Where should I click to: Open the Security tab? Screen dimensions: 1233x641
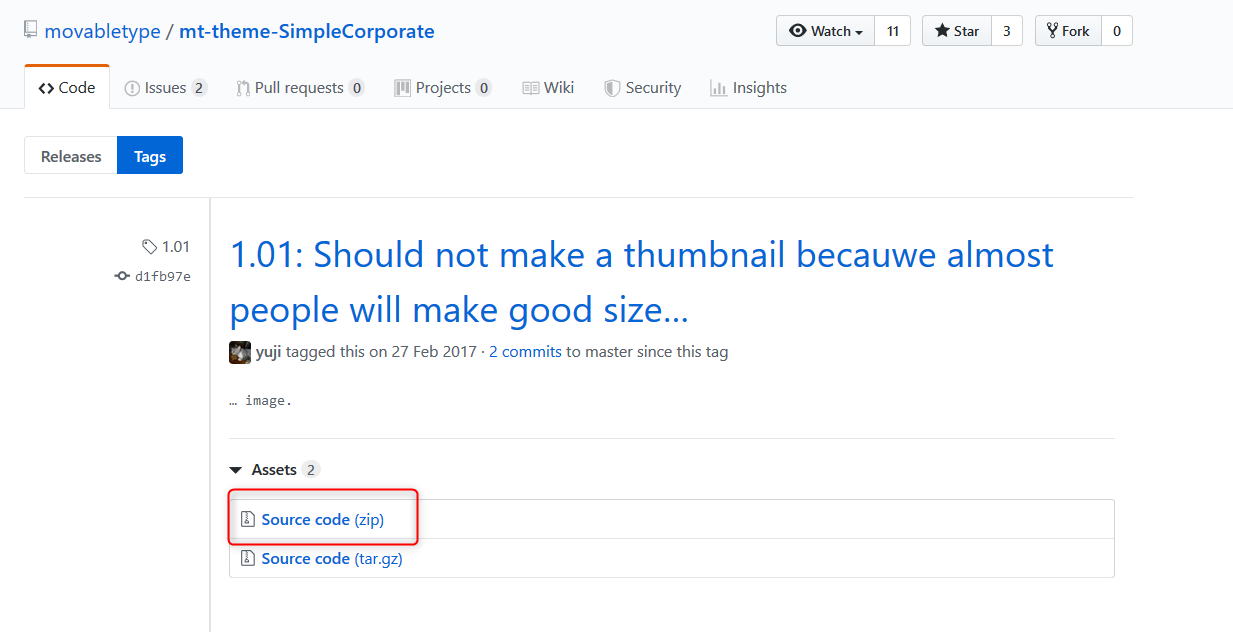642,88
